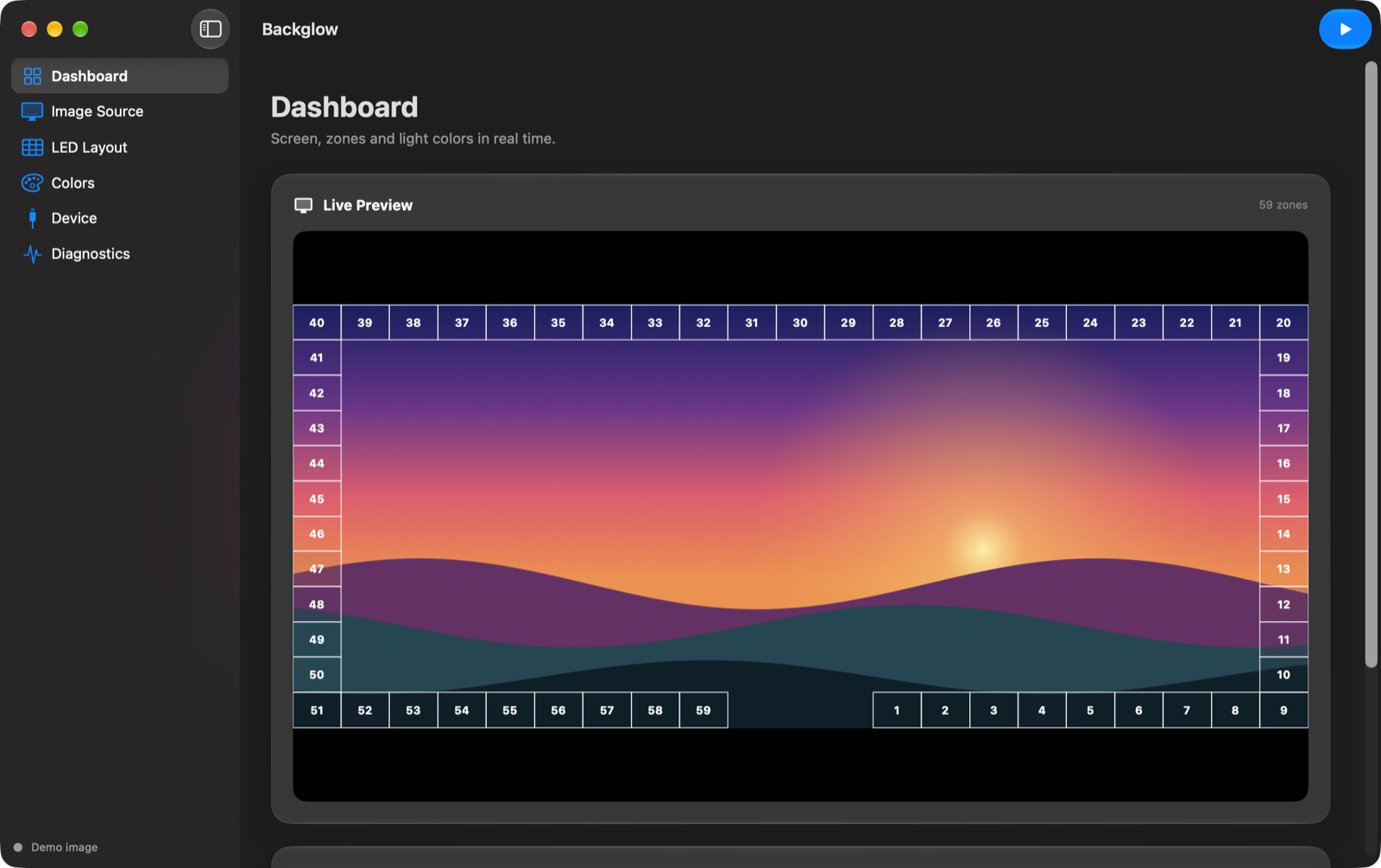
Task: Click the green full-screen window button
Action: click(80, 29)
